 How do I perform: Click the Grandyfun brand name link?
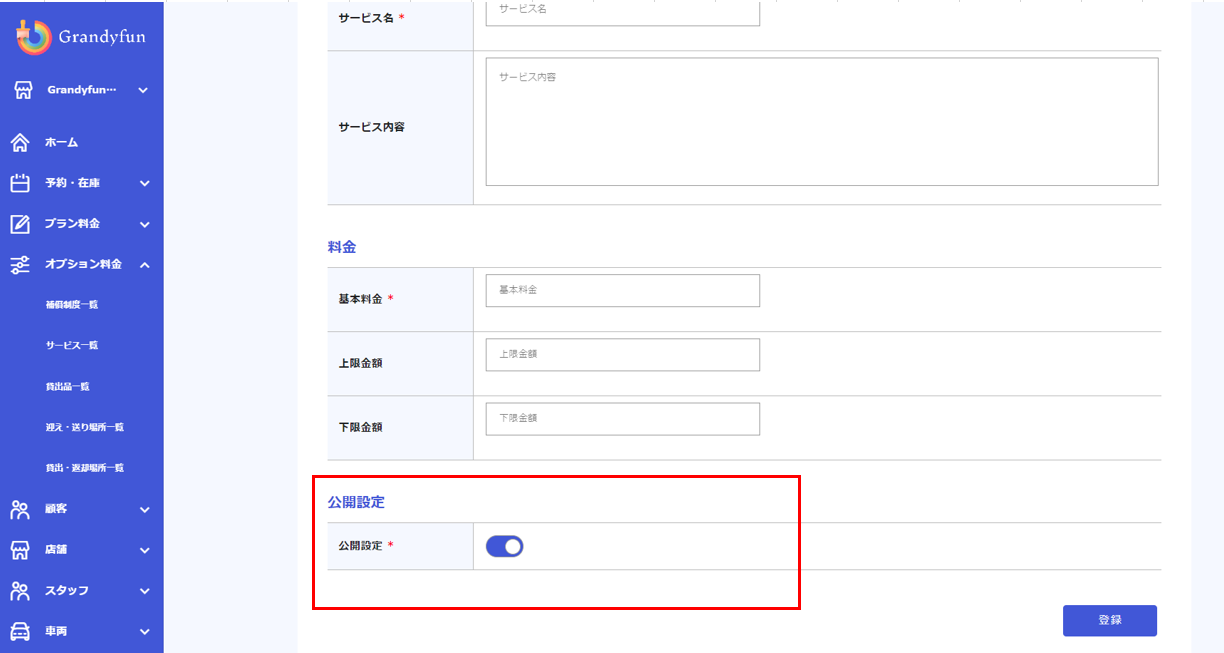coord(104,38)
